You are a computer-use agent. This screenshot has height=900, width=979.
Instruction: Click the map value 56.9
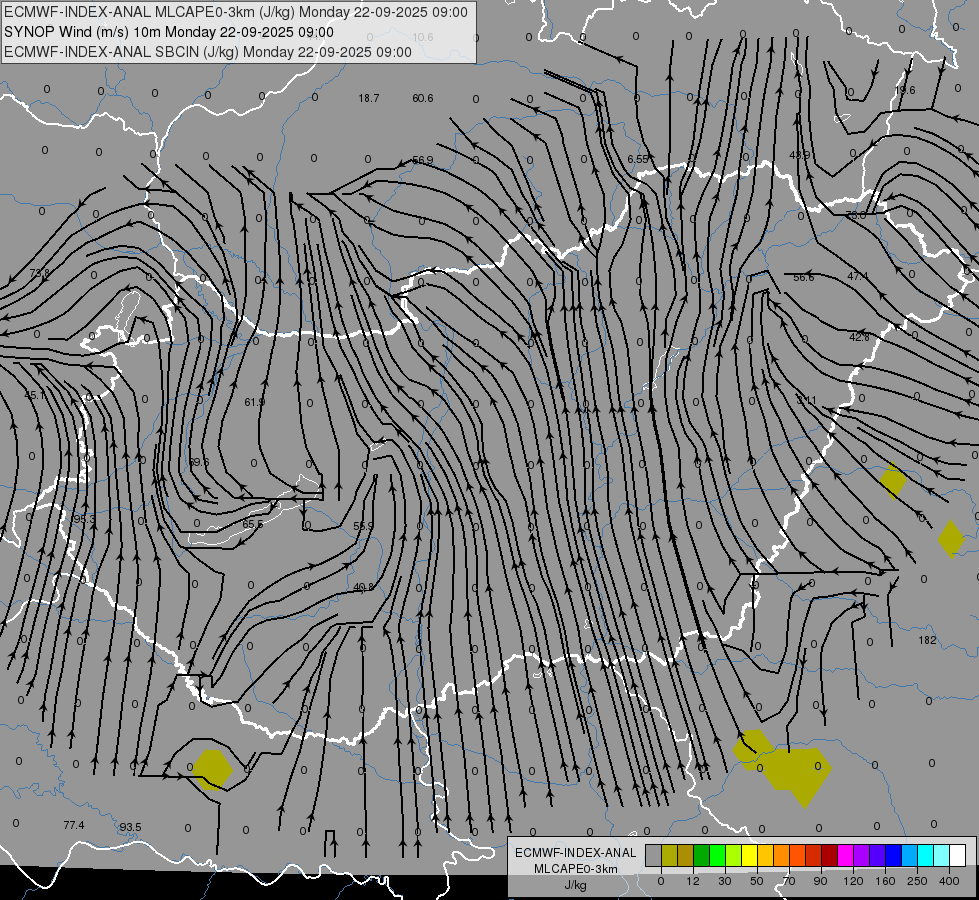point(423,161)
